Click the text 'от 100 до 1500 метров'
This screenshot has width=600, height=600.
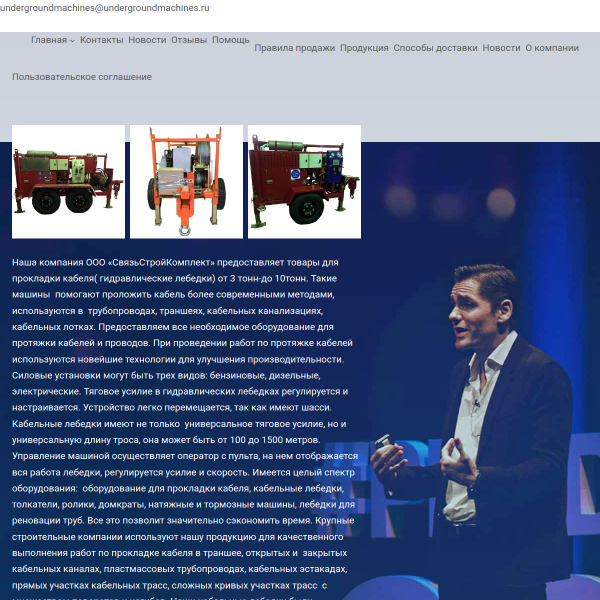point(269,440)
